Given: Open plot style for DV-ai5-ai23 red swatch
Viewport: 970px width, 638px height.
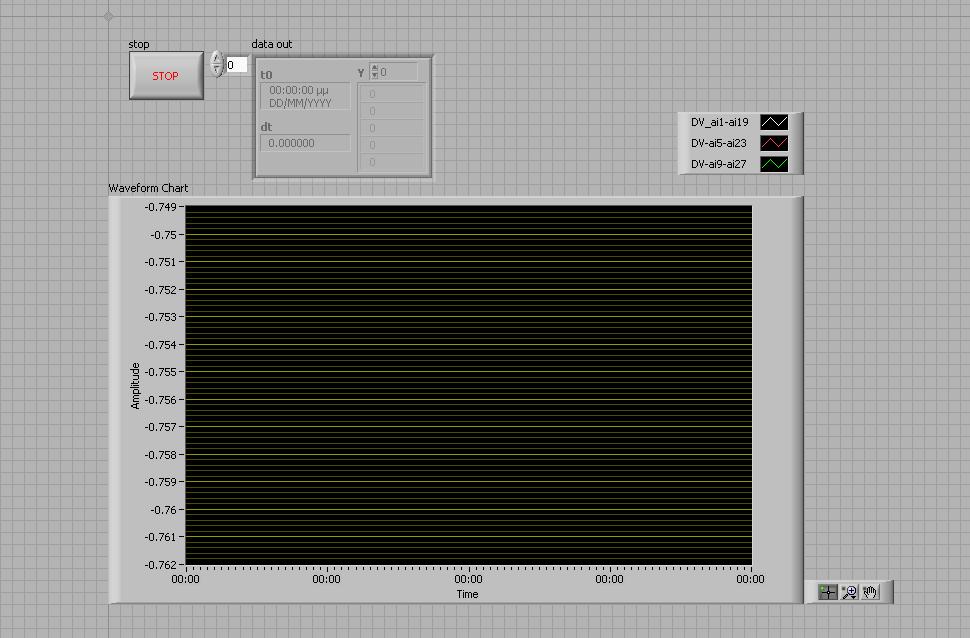Looking at the screenshot, I should [x=774, y=143].
